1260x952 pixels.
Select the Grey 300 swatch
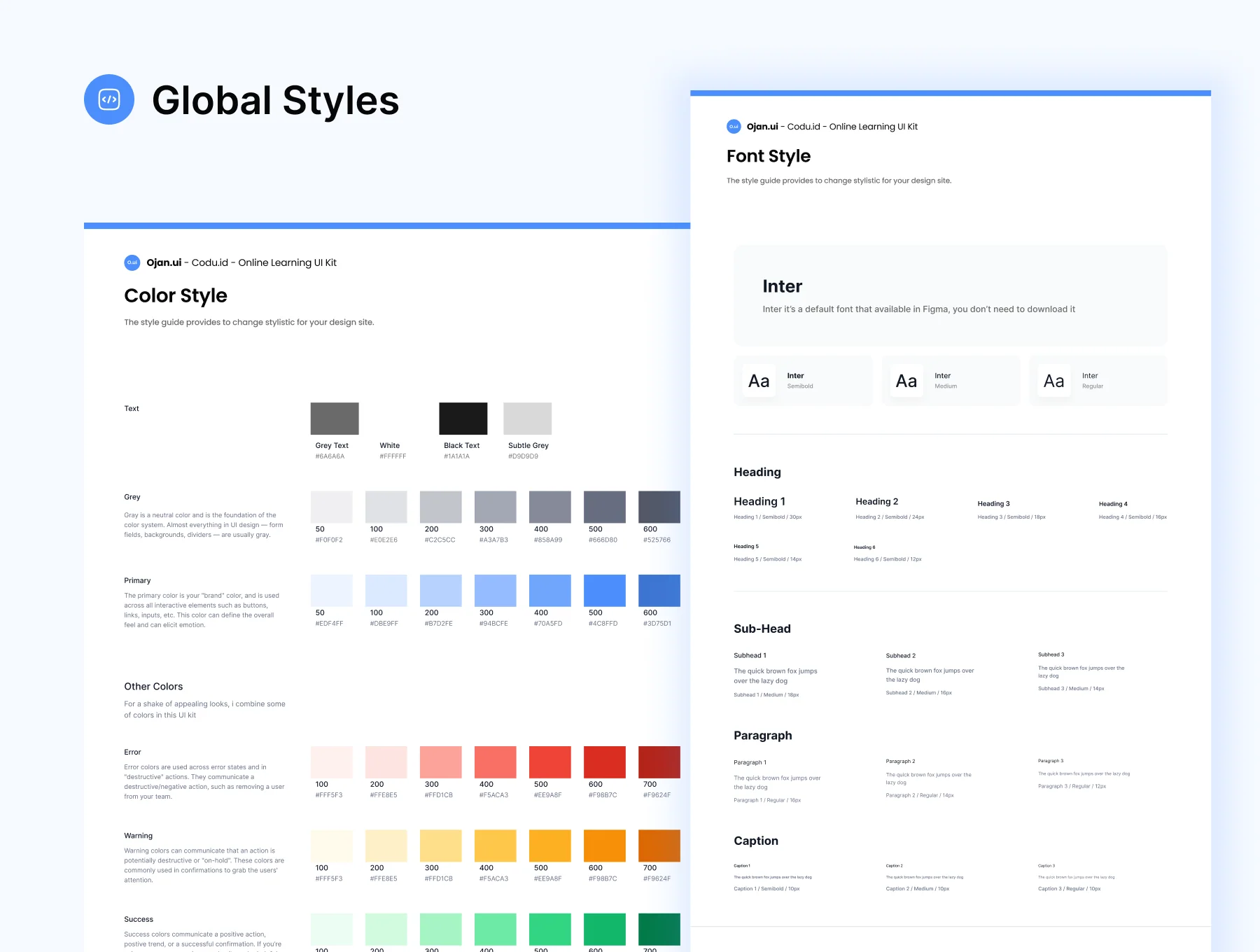496,507
